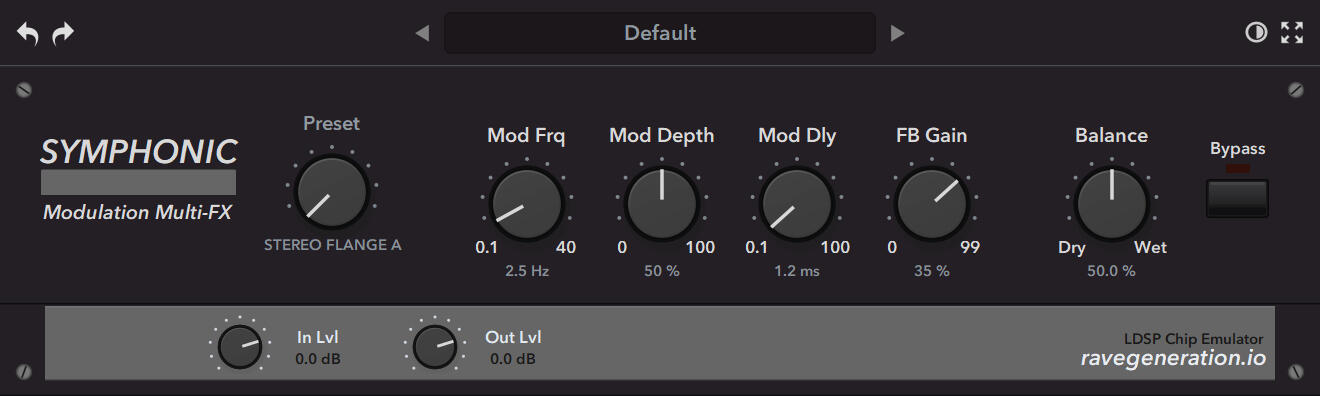
Task: Click the SYMPHONIC logo title
Action: (139, 152)
